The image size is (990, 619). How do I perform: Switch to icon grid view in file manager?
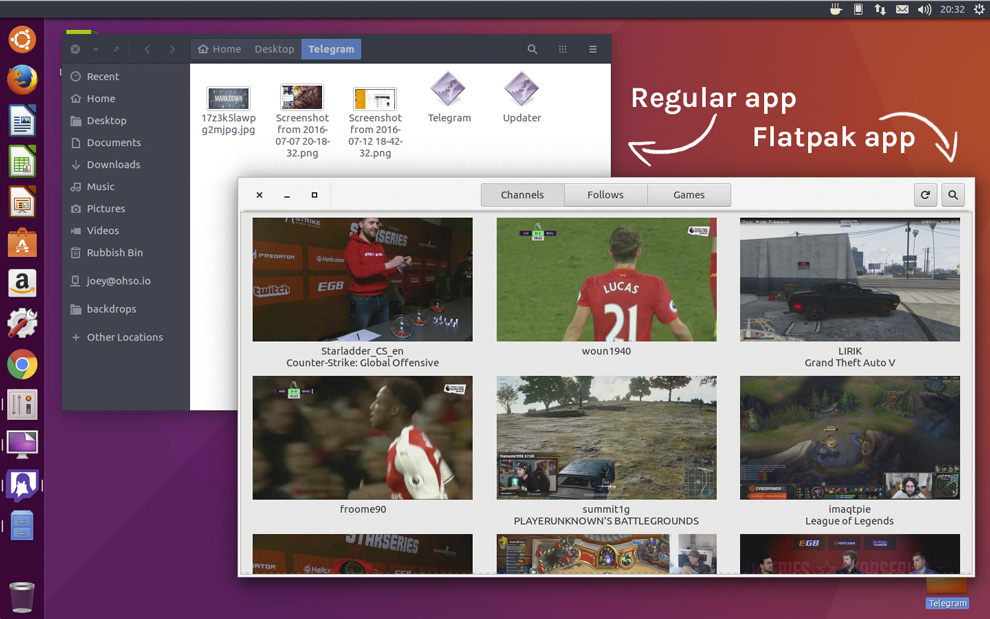click(562, 48)
